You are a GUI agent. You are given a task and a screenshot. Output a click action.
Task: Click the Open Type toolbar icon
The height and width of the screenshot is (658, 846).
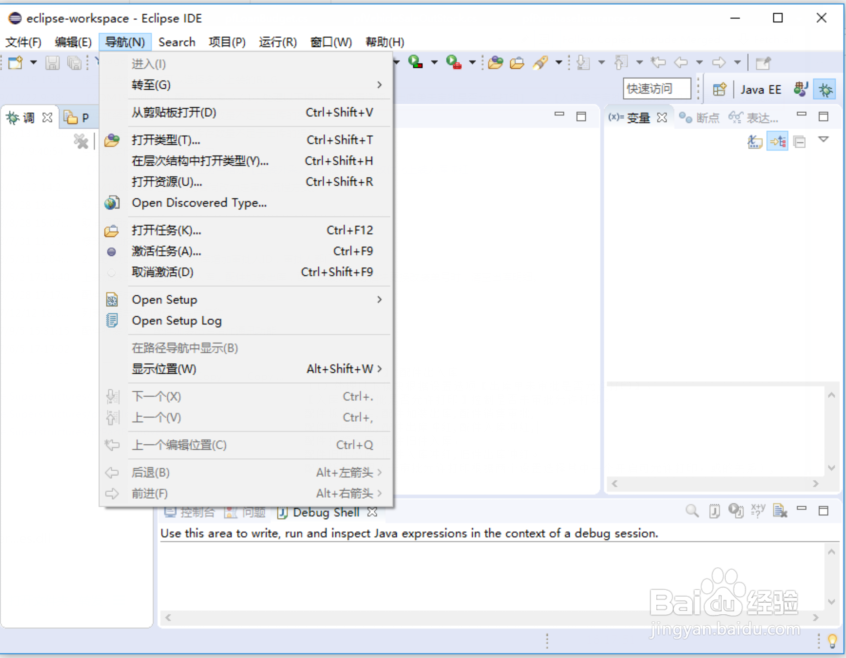[495, 63]
